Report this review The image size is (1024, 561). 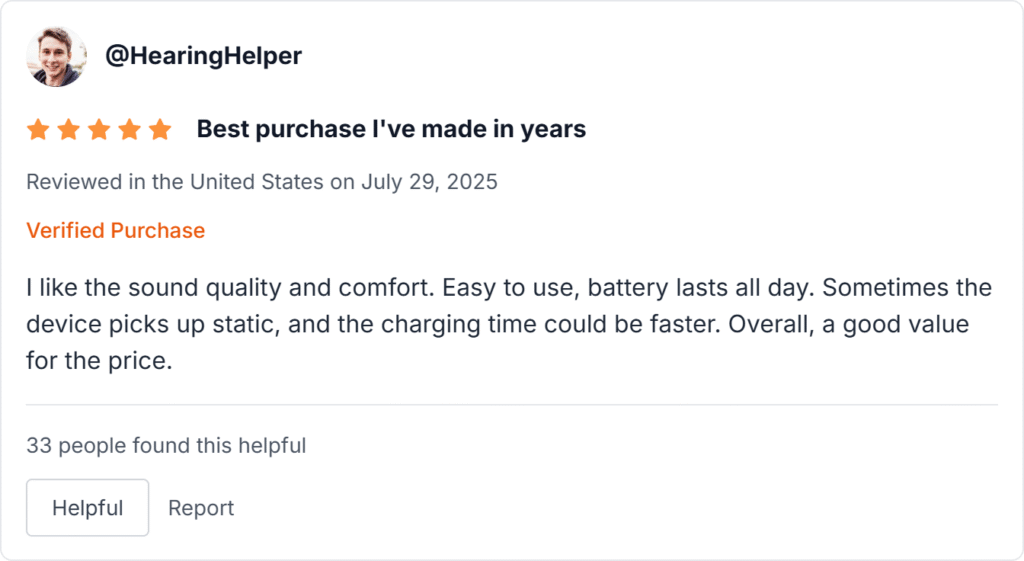pos(201,508)
